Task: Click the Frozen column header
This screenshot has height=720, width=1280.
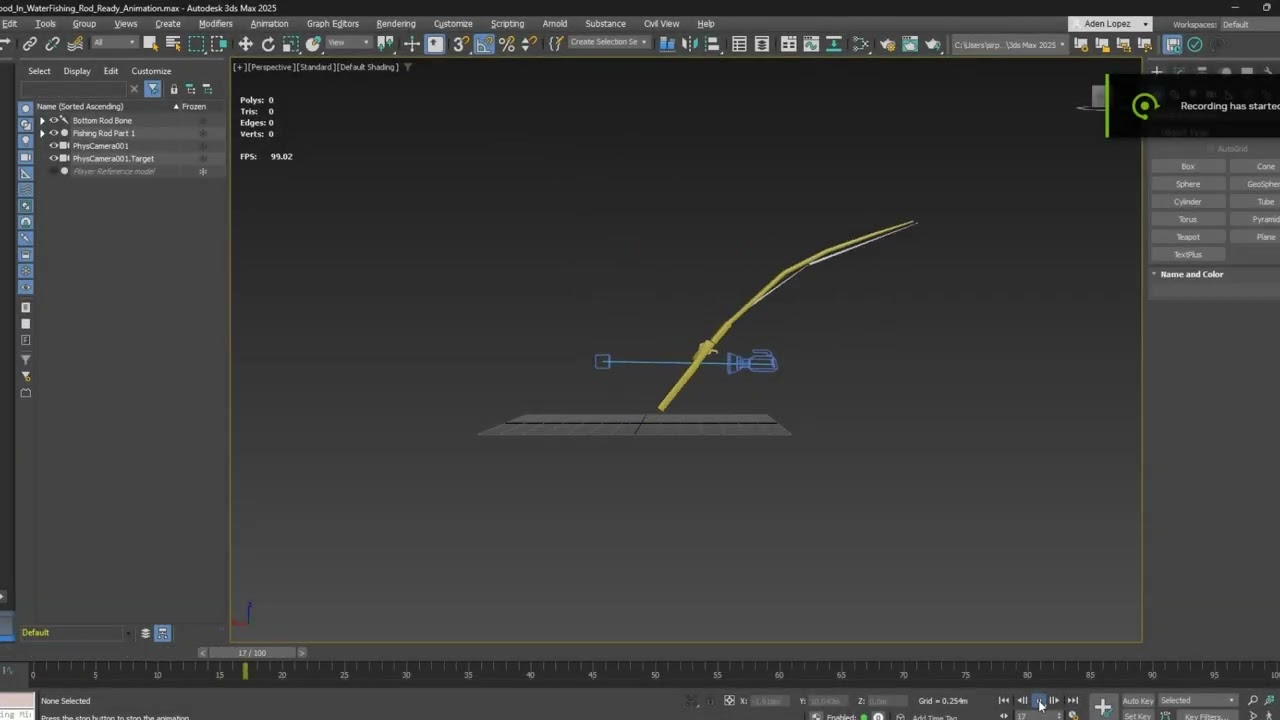Action: [193, 106]
